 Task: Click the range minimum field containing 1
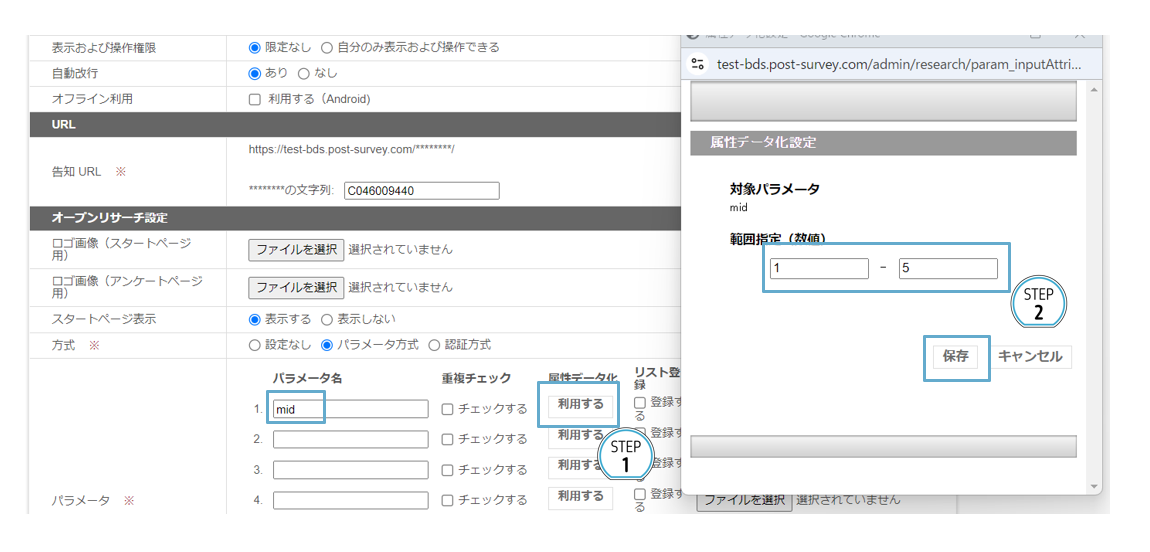point(819,268)
